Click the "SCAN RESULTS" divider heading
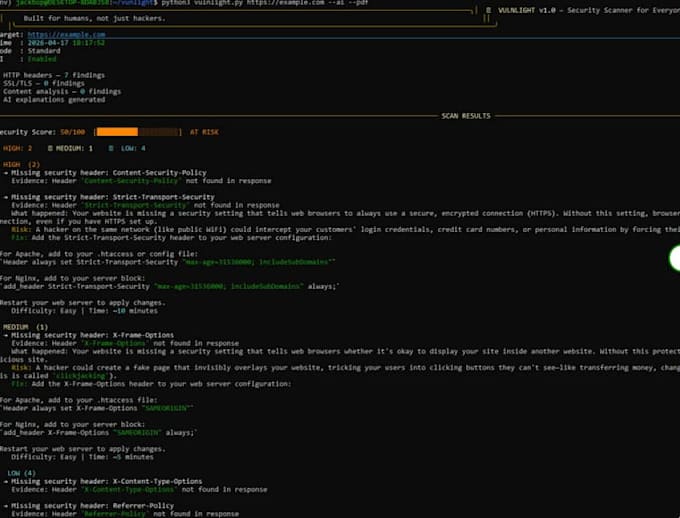This screenshot has height=518, width=680. tap(466, 116)
